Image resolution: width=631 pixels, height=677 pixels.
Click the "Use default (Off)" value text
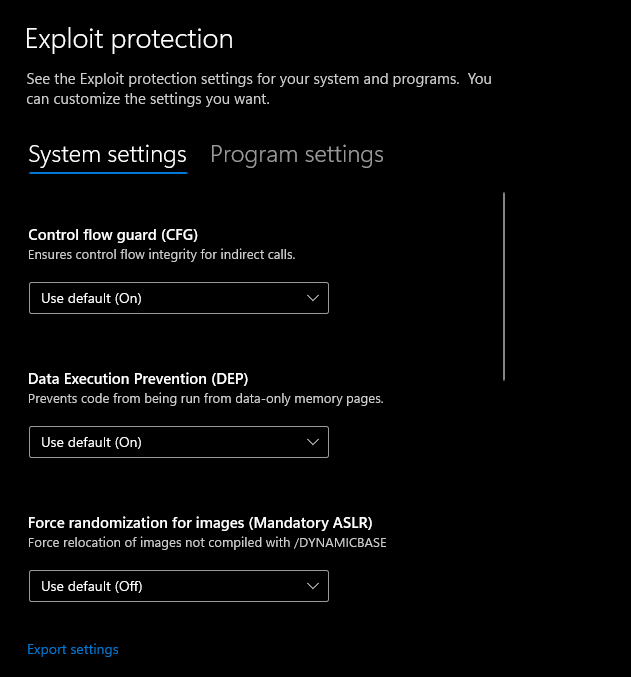click(x=92, y=586)
